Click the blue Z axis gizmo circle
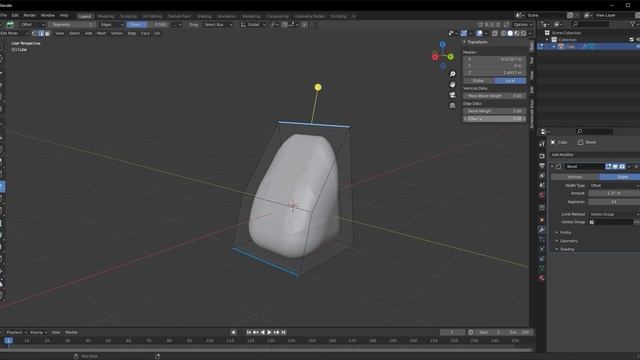The height and width of the screenshot is (360, 640). tap(442, 44)
